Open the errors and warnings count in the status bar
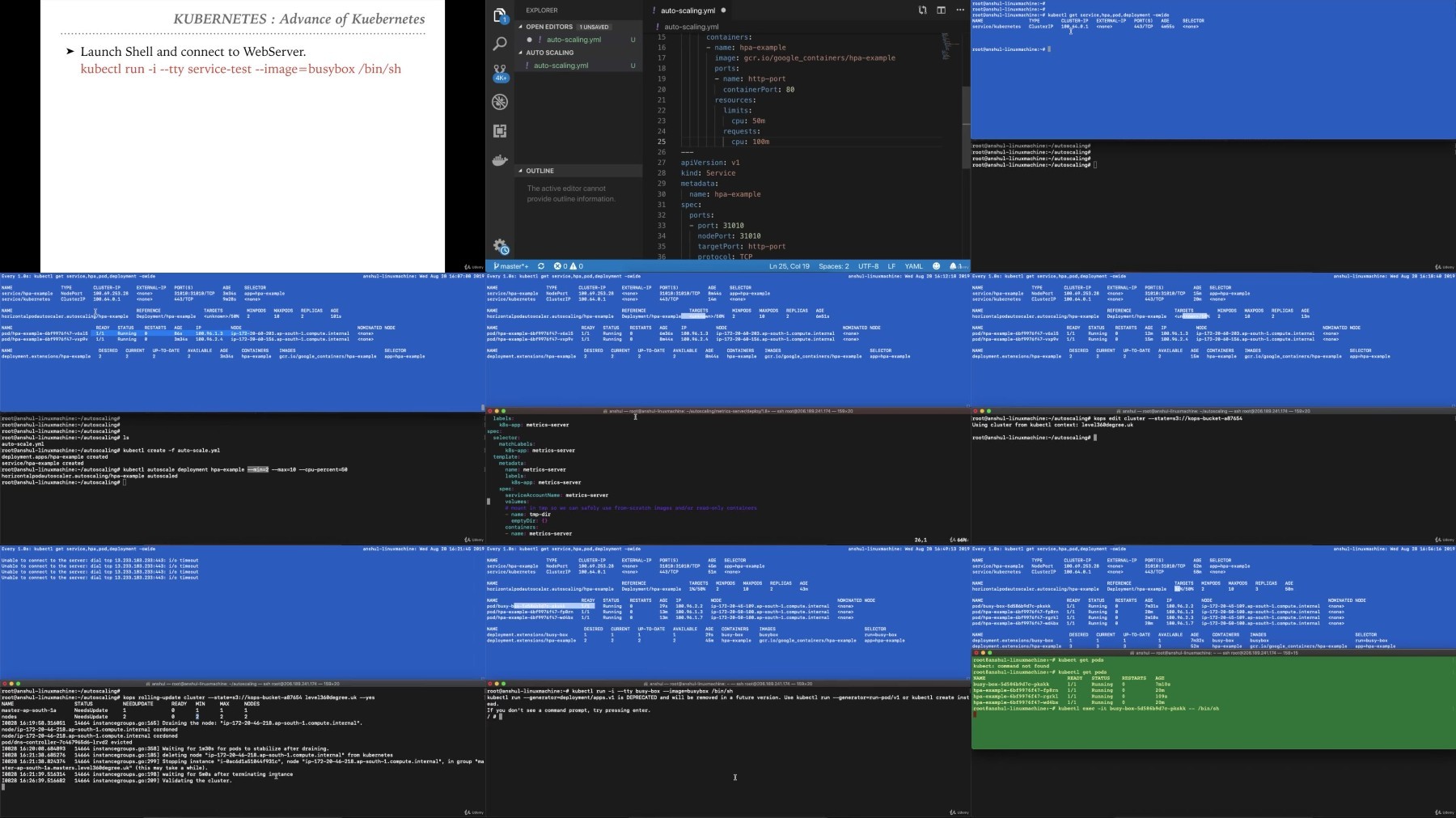This screenshot has height=818, width=1456. [x=568, y=266]
